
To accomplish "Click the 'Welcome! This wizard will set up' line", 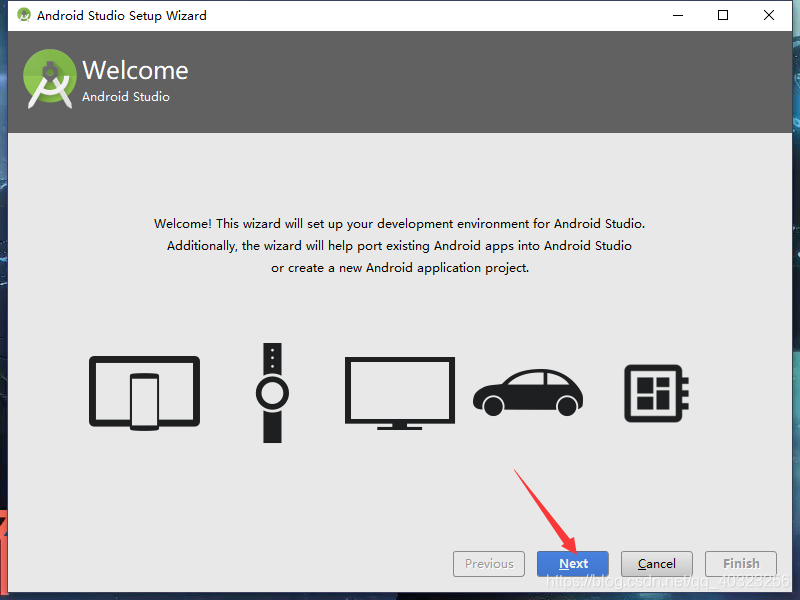I will pos(399,224).
